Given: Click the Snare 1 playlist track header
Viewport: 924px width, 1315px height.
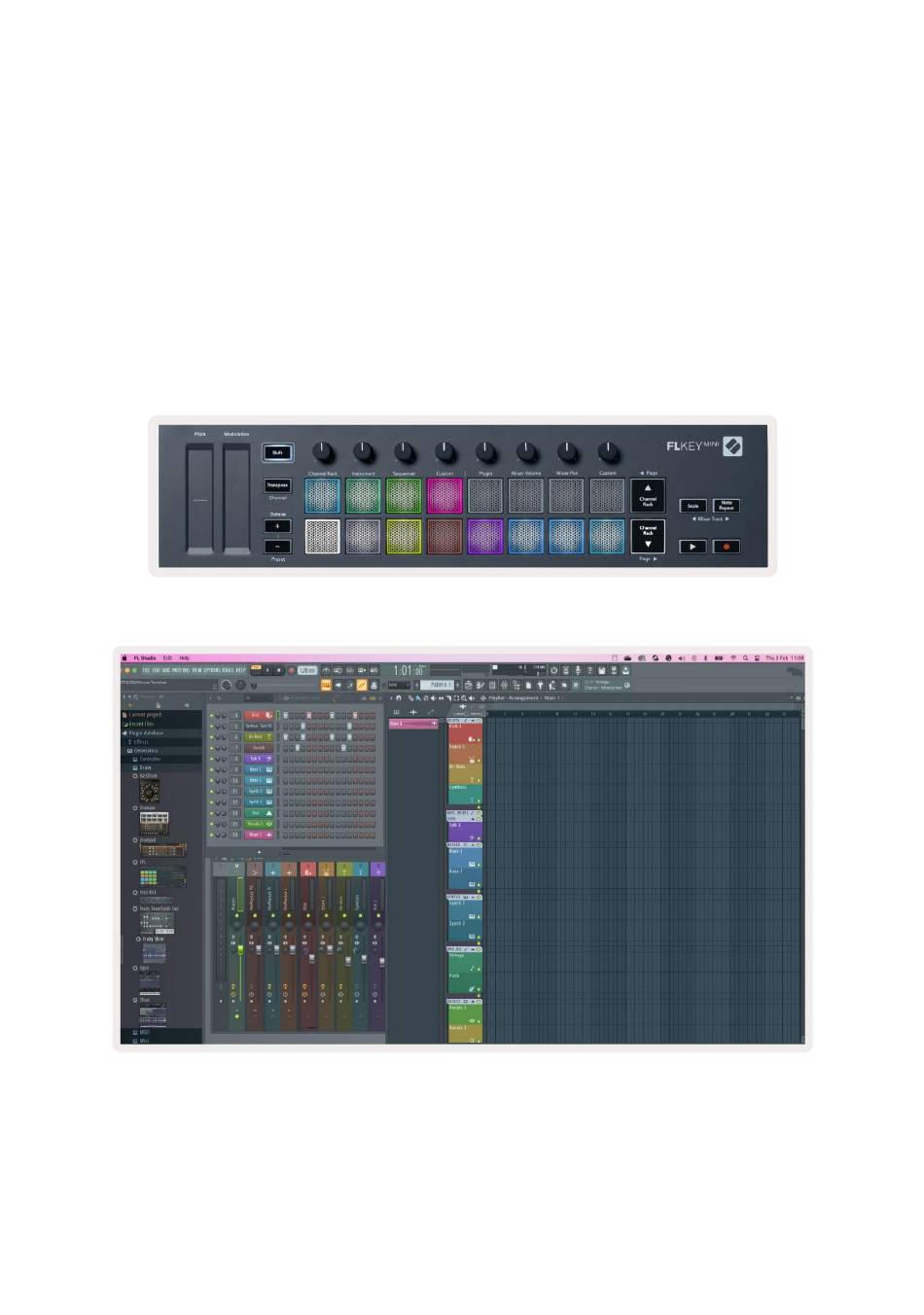Looking at the screenshot, I should pos(465,752).
